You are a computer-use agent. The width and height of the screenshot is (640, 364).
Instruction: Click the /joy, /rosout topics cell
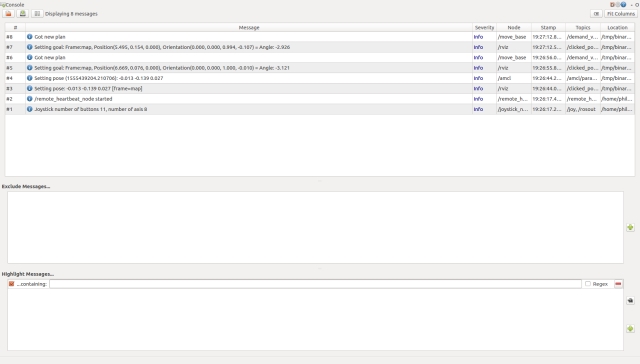tap(583, 109)
